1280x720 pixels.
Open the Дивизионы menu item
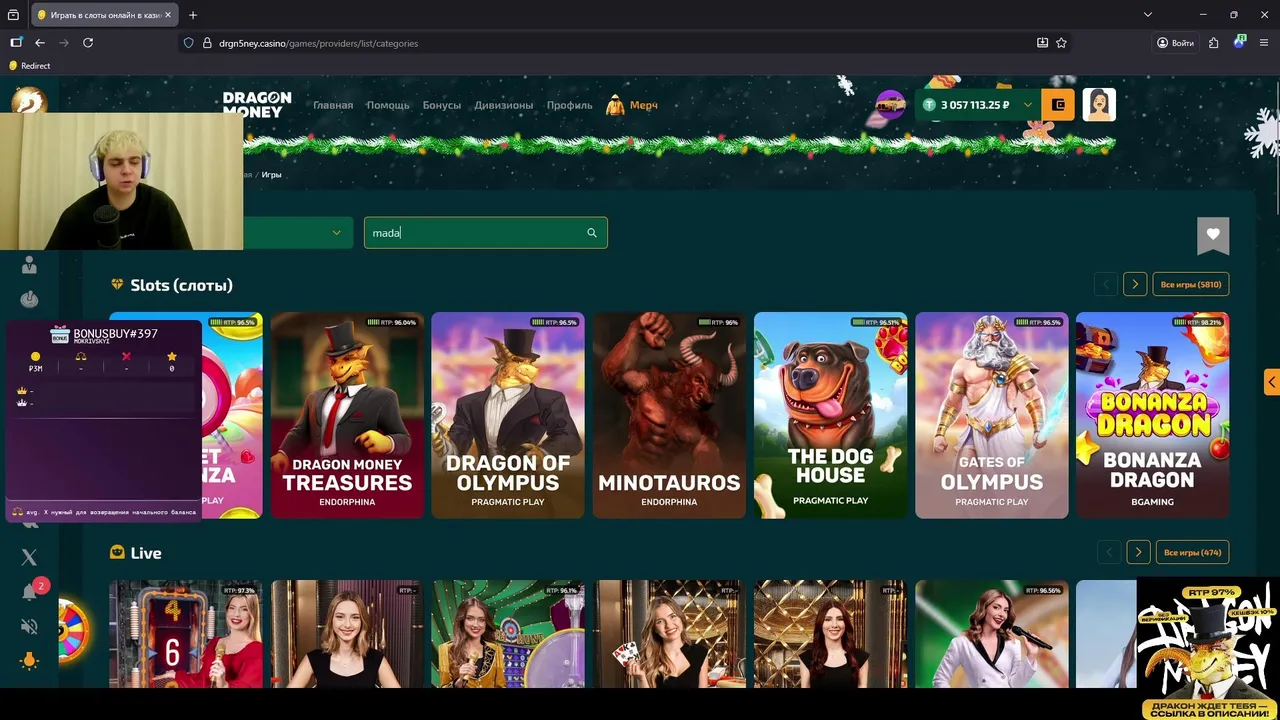(x=504, y=105)
